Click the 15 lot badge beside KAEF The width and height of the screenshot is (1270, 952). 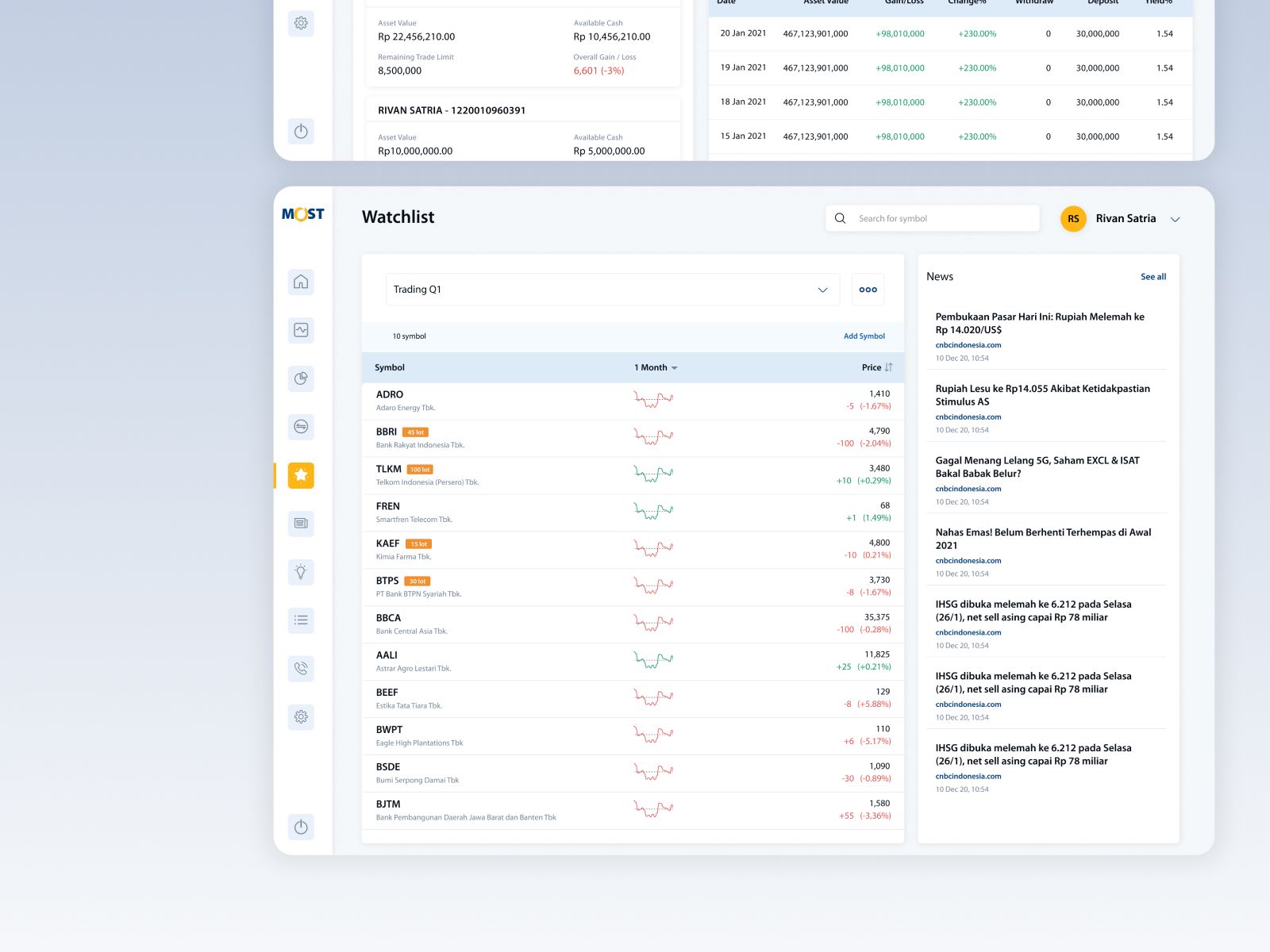coord(418,544)
